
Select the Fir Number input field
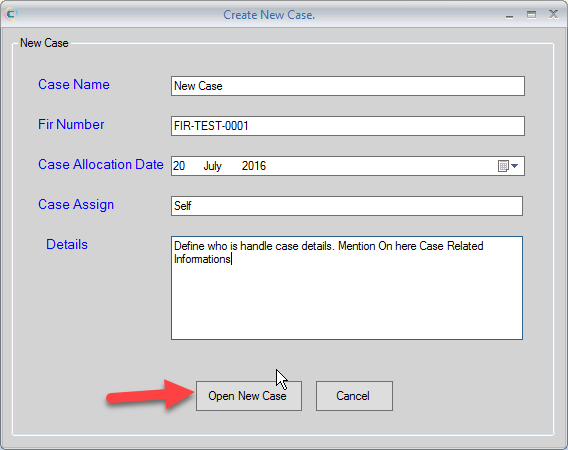(x=348, y=126)
